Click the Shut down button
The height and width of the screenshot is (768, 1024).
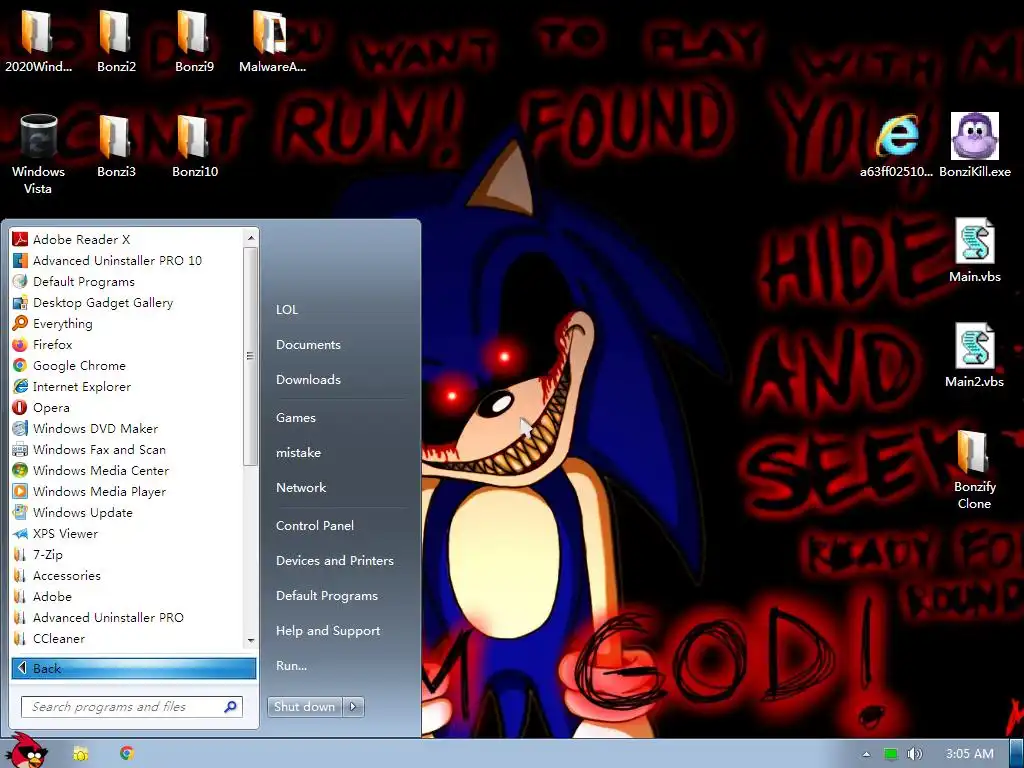click(304, 707)
